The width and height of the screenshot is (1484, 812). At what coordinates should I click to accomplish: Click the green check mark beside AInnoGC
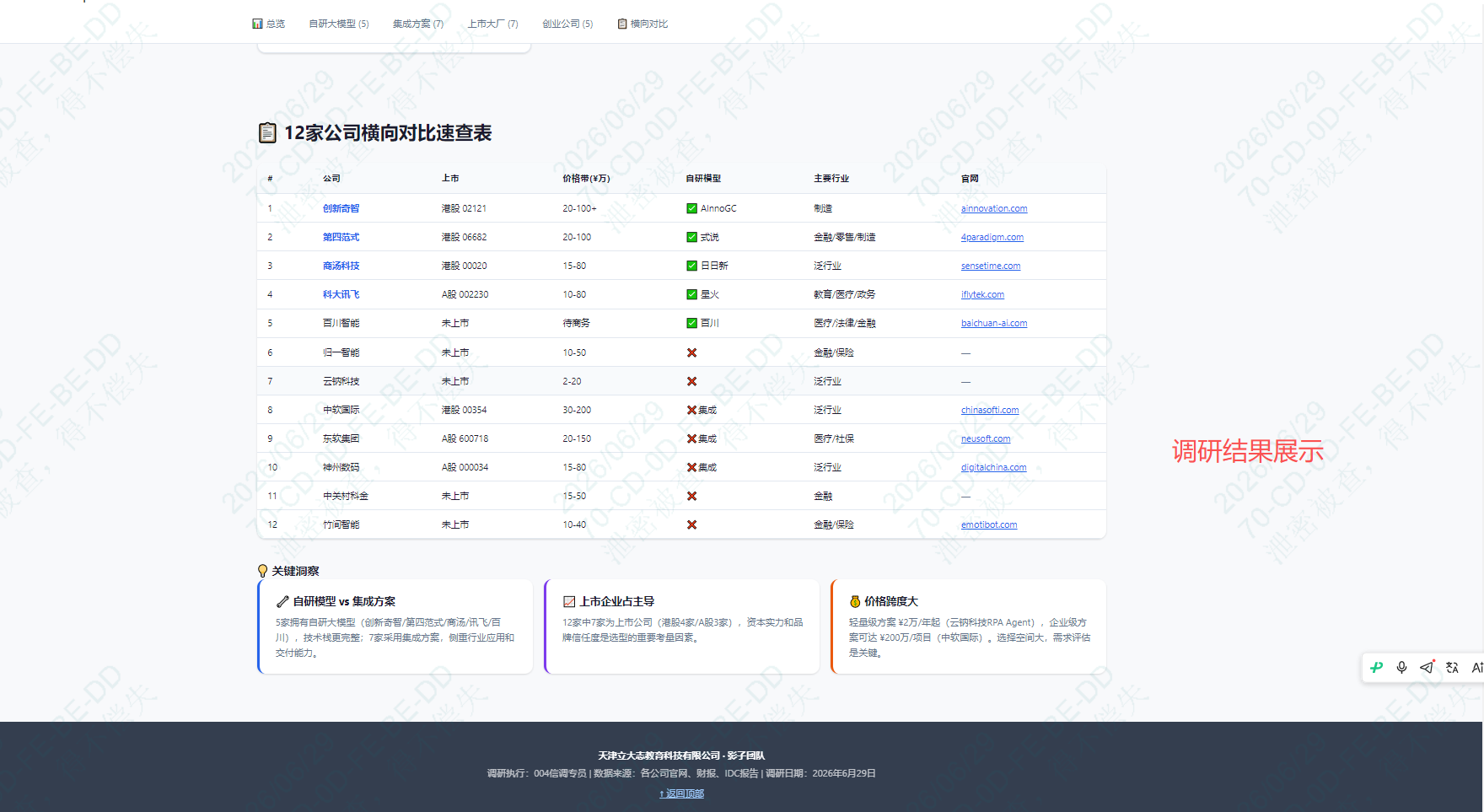coord(691,208)
